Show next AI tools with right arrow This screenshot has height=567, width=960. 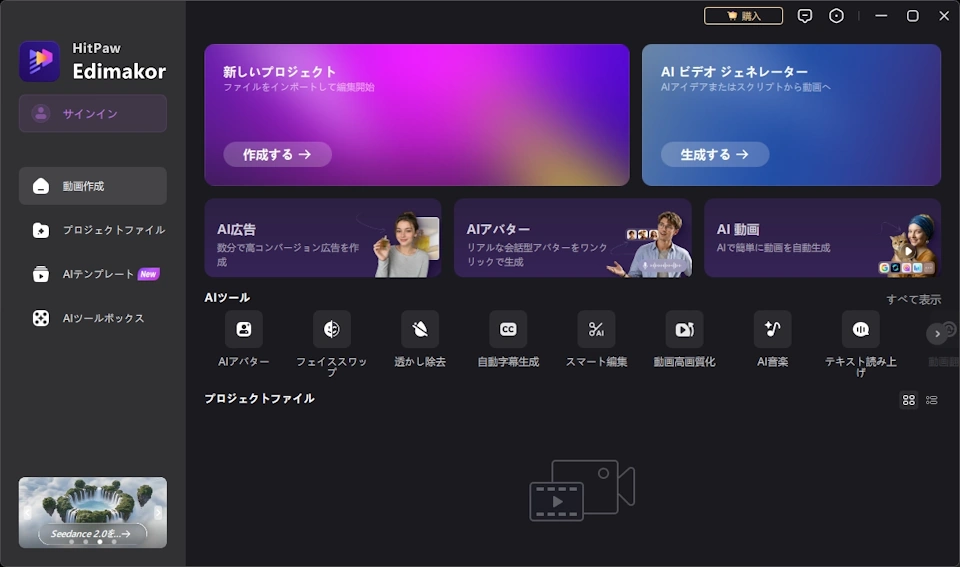pos(937,334)
